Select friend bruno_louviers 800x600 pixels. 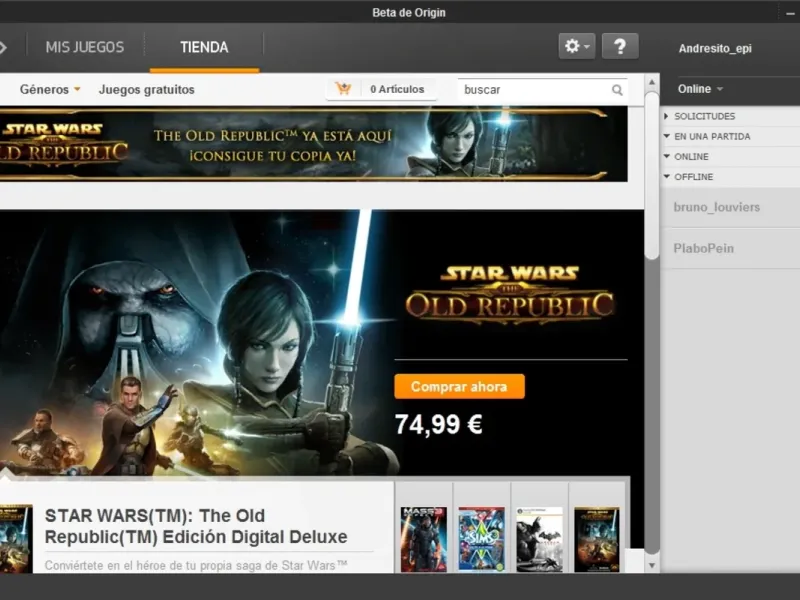pyautogui.click(x=730, y=207)
